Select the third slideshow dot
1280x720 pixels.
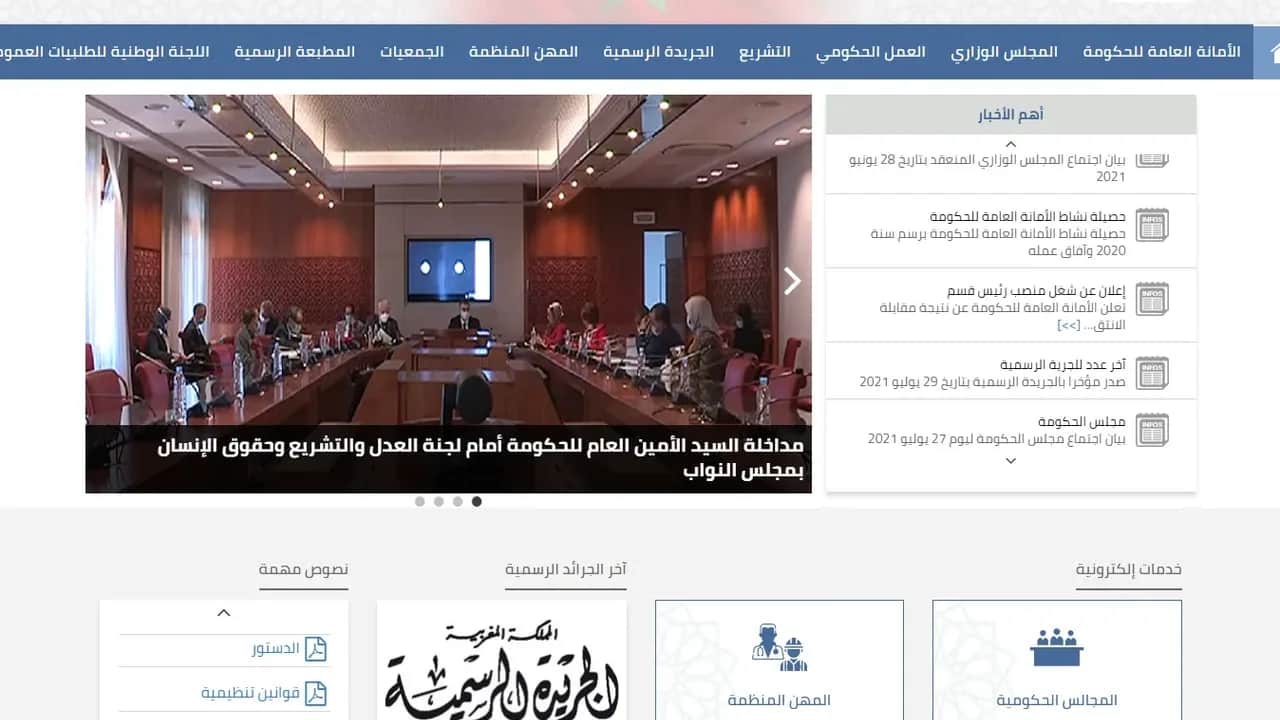pos(458,502)
